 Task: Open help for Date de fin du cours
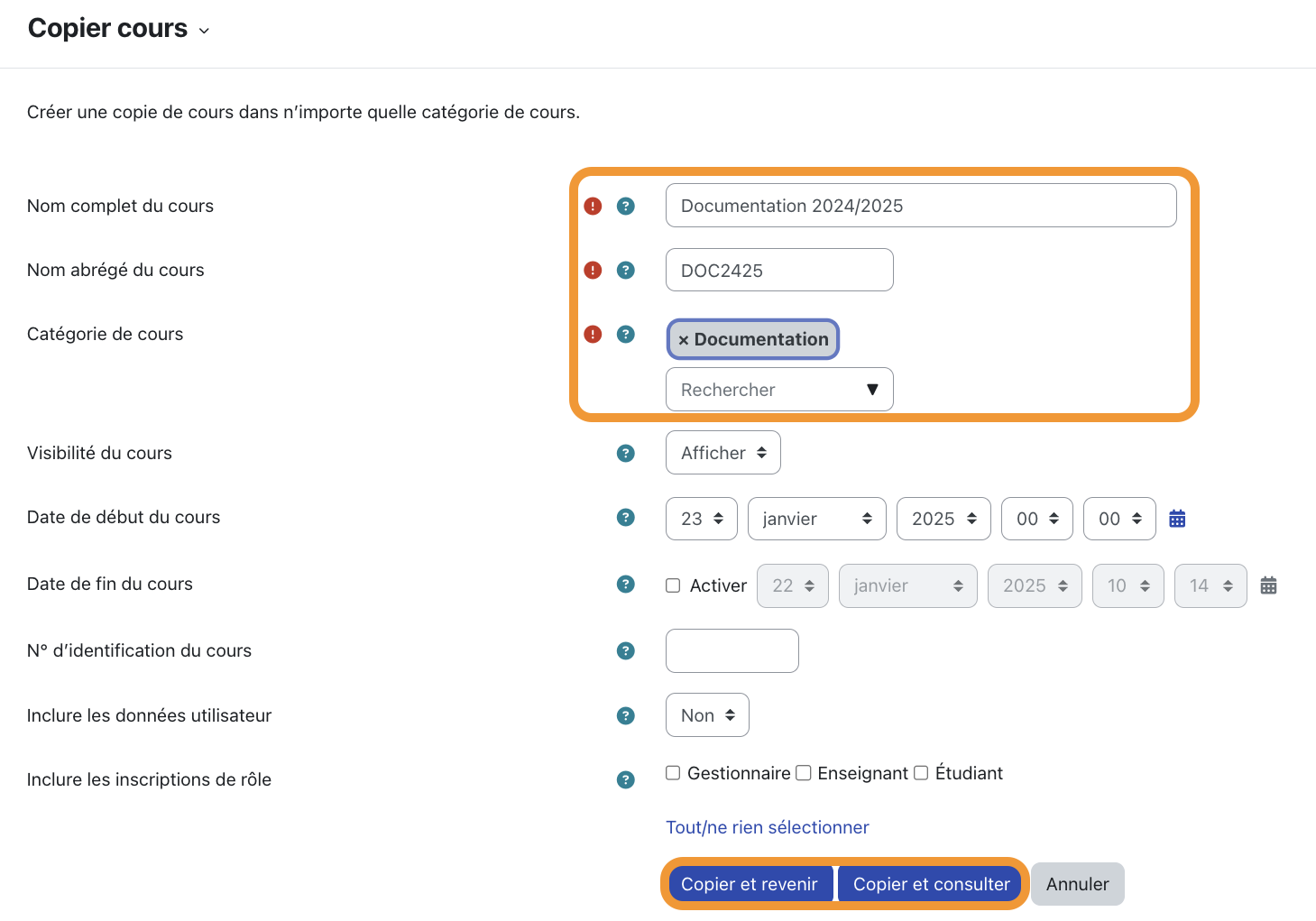tap(626, 584)
